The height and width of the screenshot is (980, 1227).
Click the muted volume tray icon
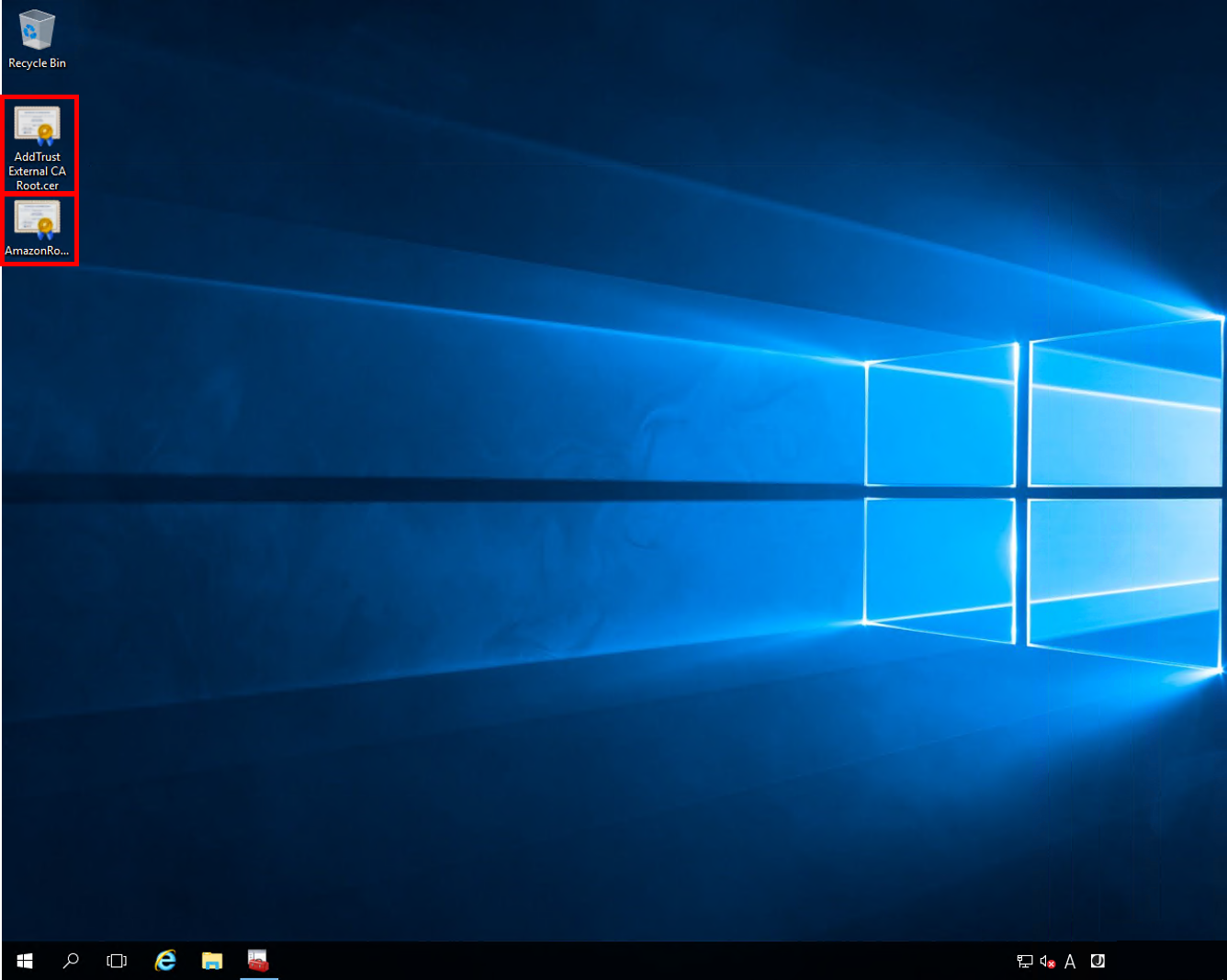(1047, 962)
